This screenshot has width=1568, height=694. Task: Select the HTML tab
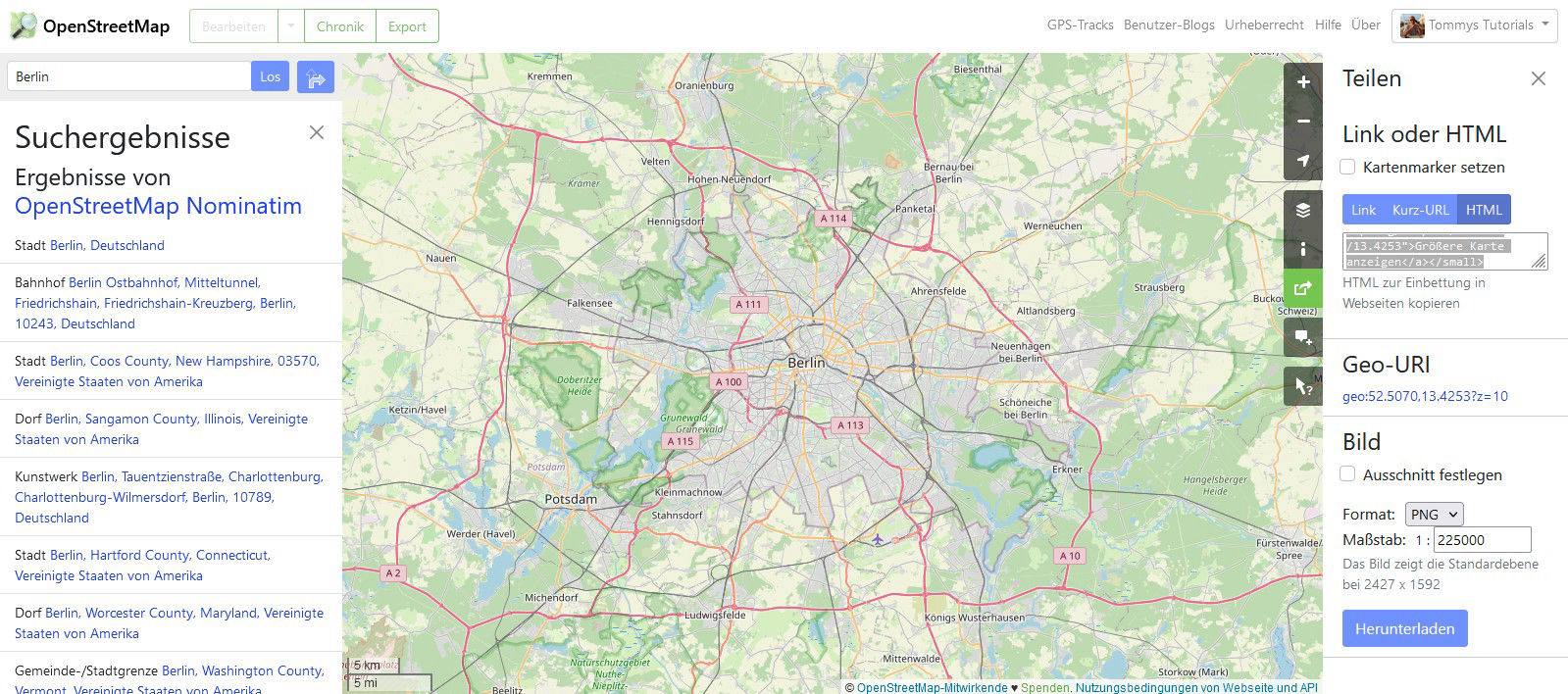coord(1484,210)
